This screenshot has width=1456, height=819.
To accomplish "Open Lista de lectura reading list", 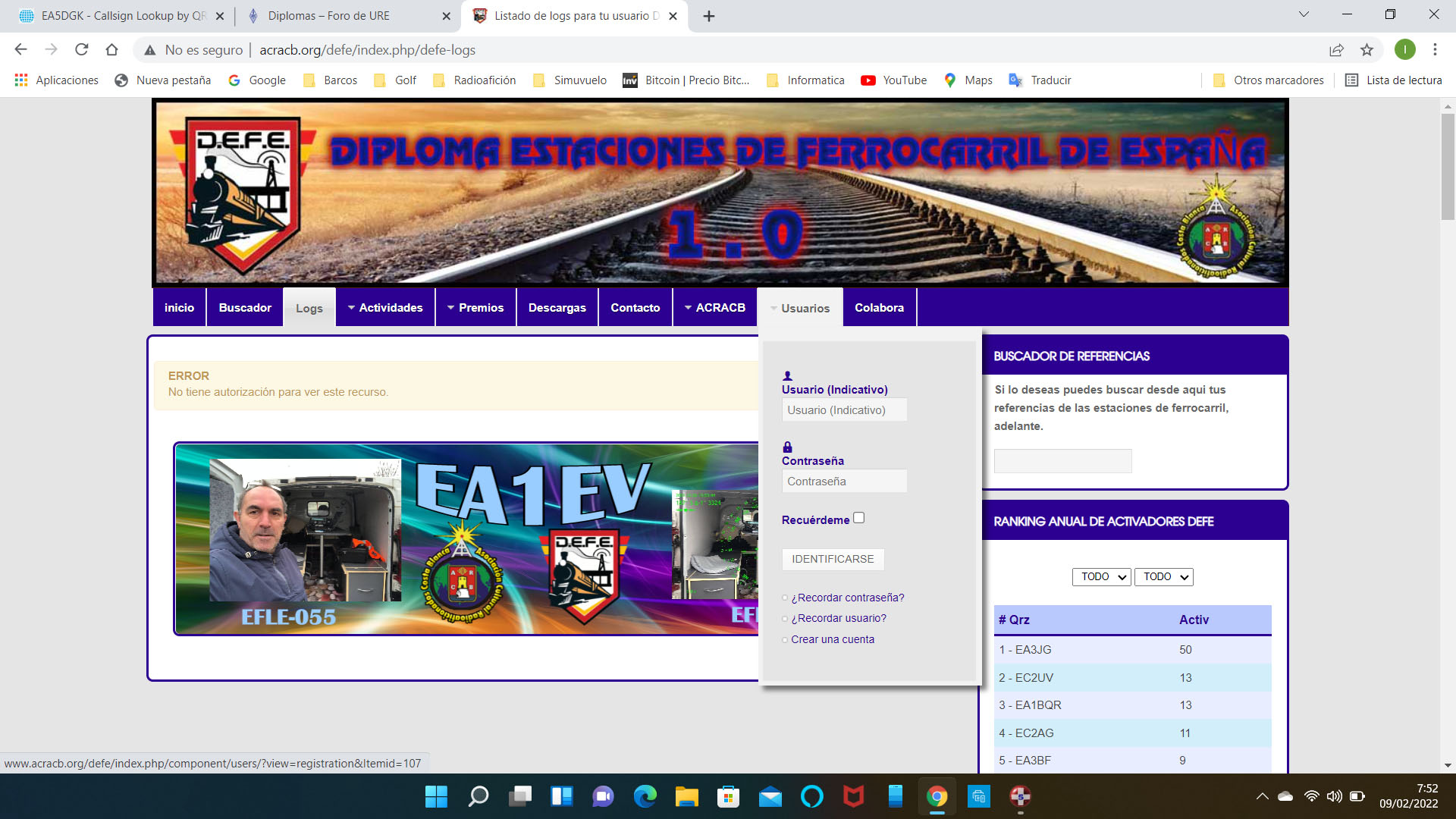I will coord(1394,80).
